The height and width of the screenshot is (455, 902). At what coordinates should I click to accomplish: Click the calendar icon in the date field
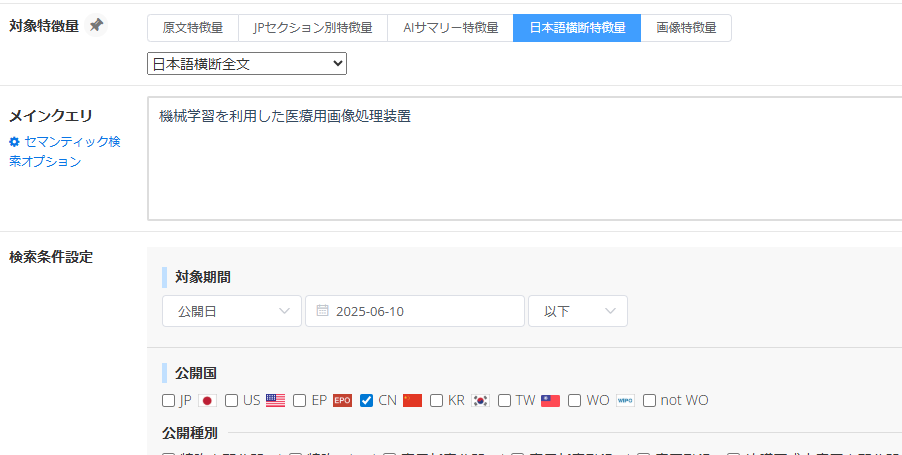point(322,311)
